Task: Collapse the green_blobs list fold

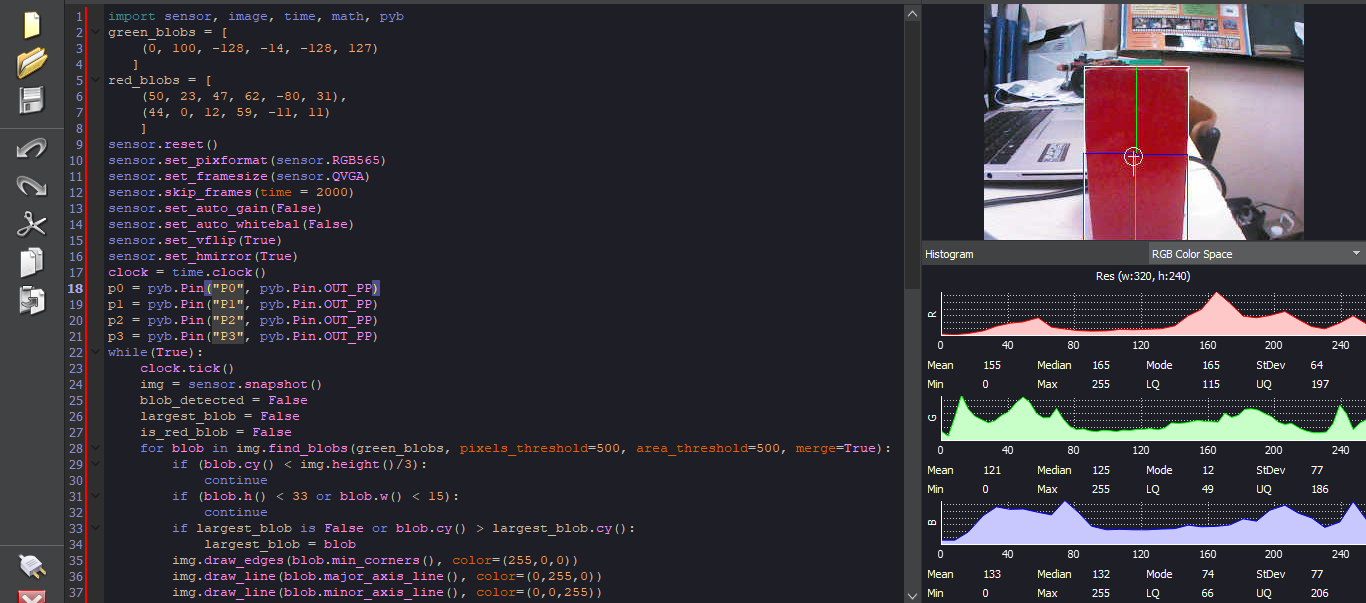Action: click(93, 31)
